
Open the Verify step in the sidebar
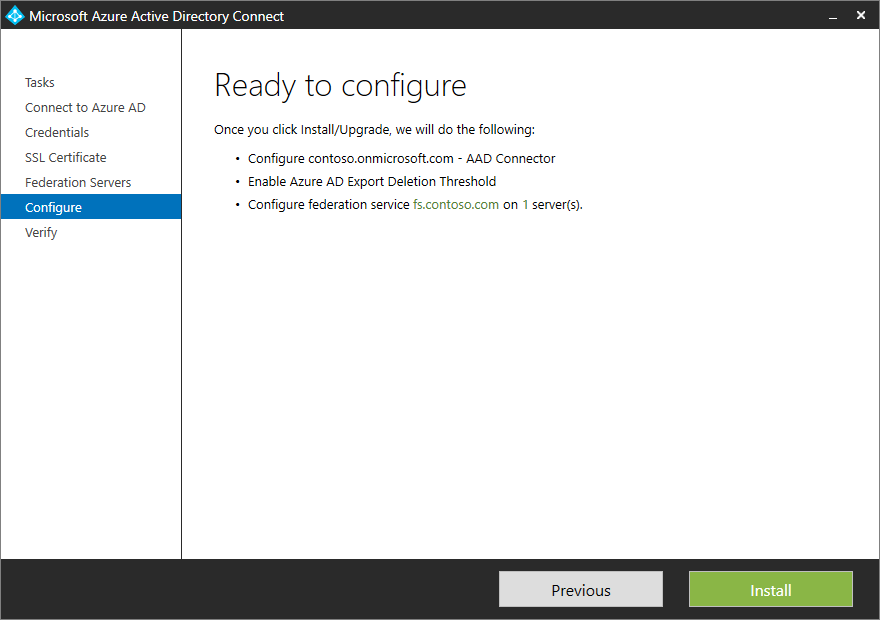(x=41, y=232)
